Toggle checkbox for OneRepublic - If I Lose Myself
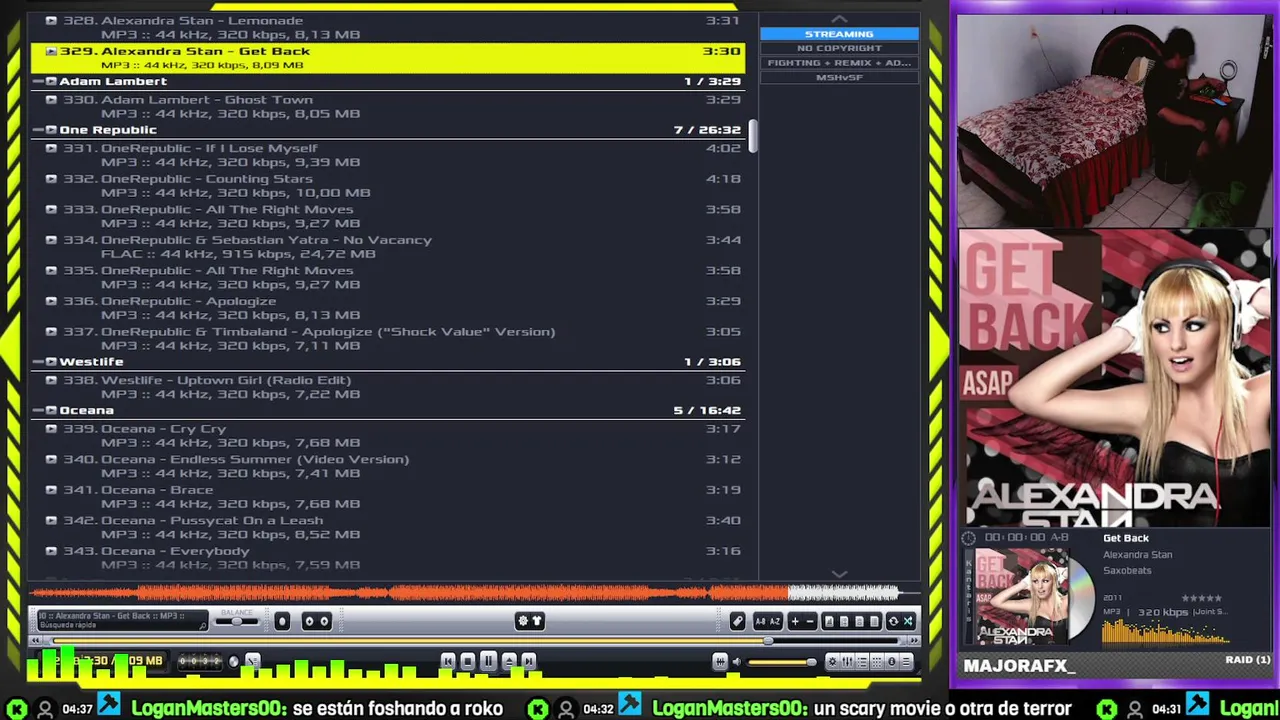The width and height of the screenshot is (1280, 720). 51,148
